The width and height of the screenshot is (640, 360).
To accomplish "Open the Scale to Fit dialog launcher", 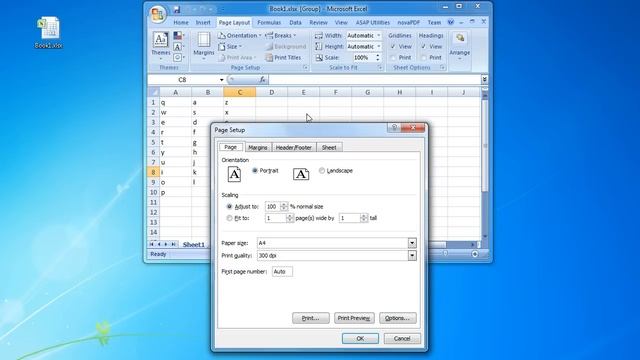I will pyautogui.click(x=380, y=68).
